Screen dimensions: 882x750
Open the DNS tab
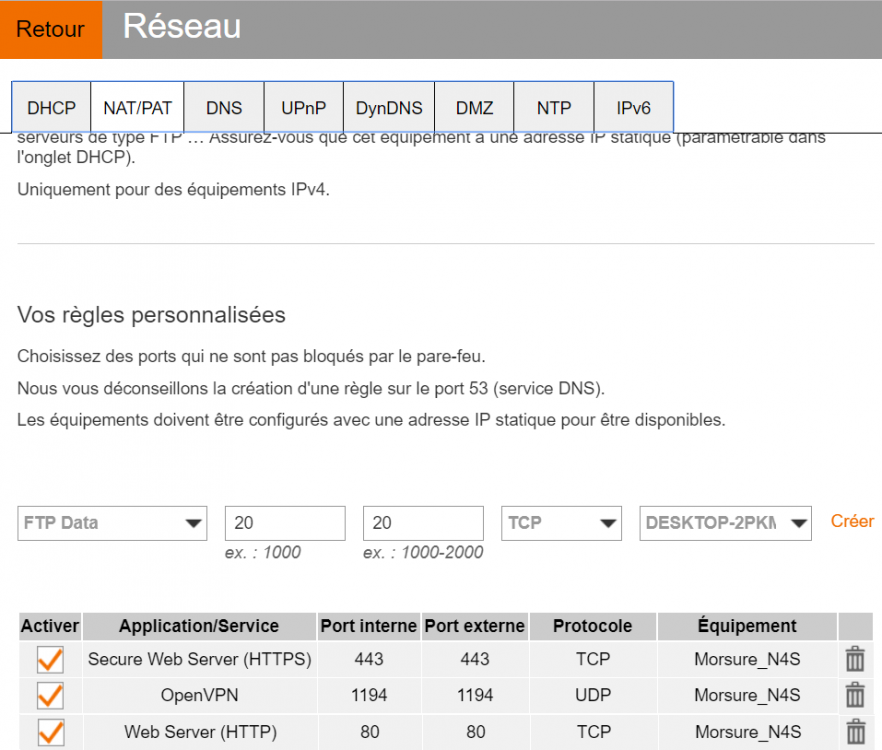coord(224,108)
